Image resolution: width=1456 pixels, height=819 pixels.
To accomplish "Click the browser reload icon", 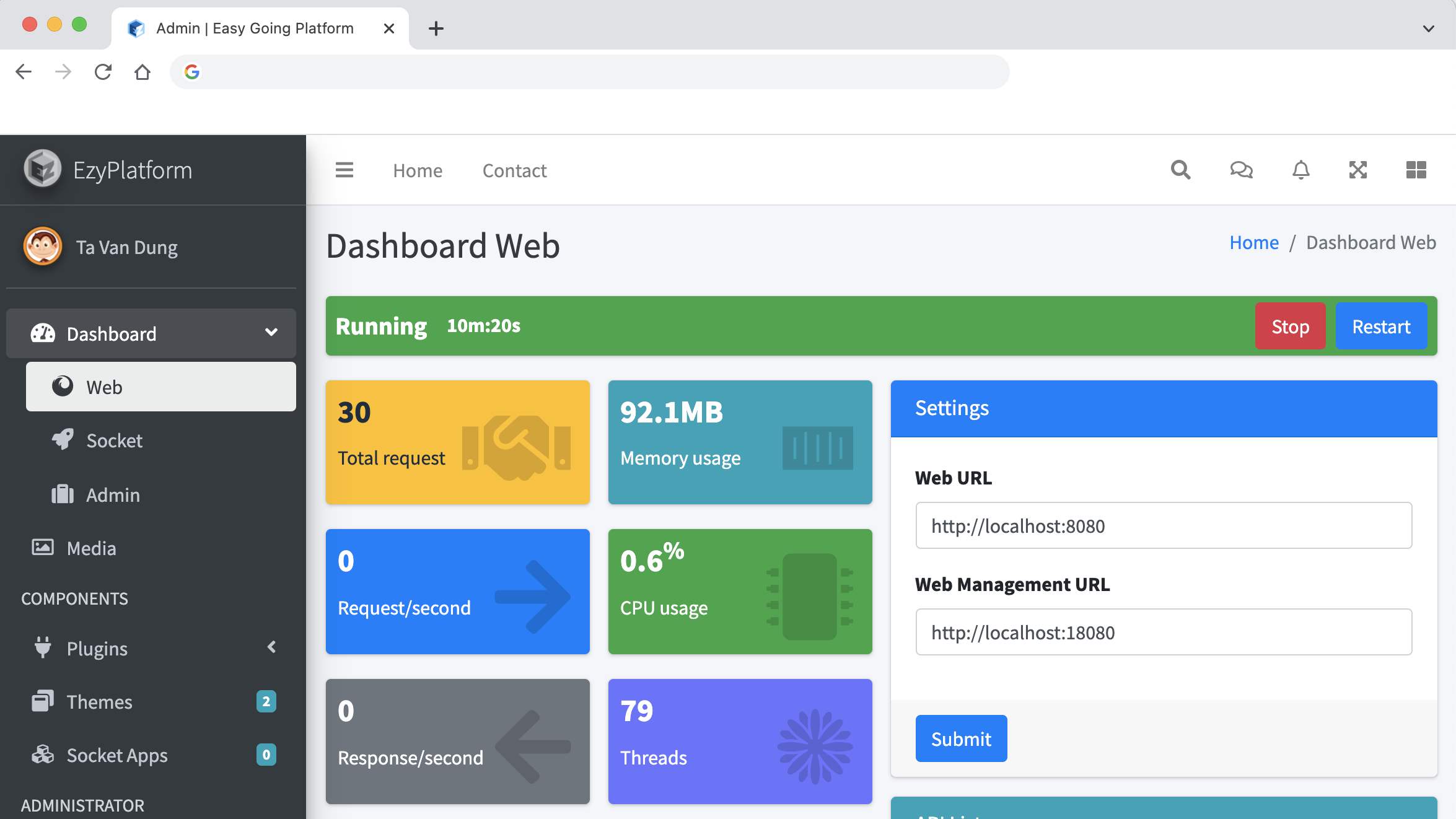I will 103,72.
